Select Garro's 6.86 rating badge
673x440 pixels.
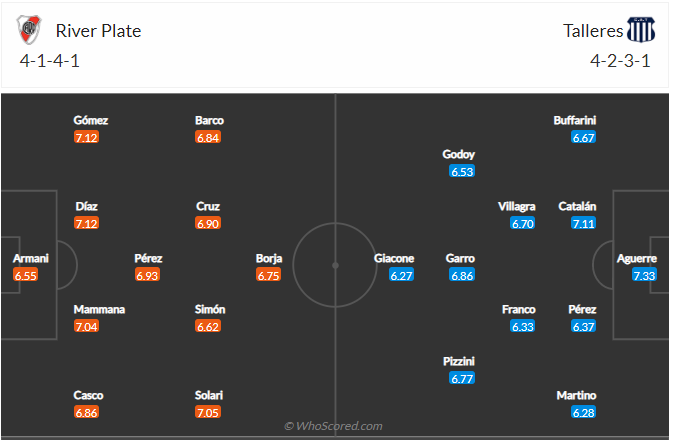(x=461, y=275)
